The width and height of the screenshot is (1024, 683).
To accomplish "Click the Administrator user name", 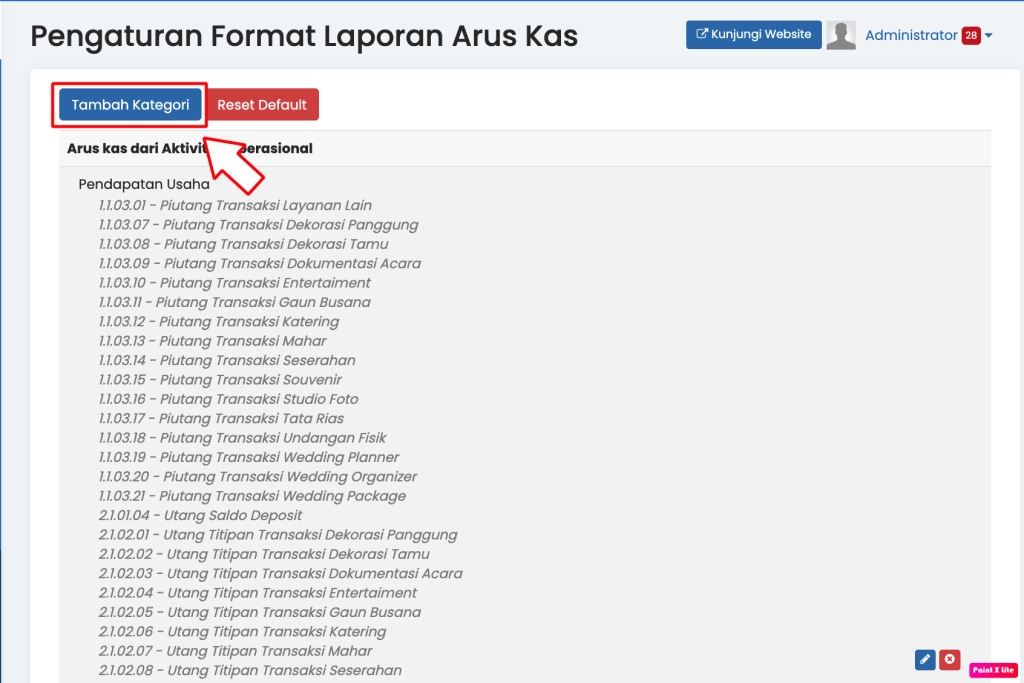I will [911, 35].
